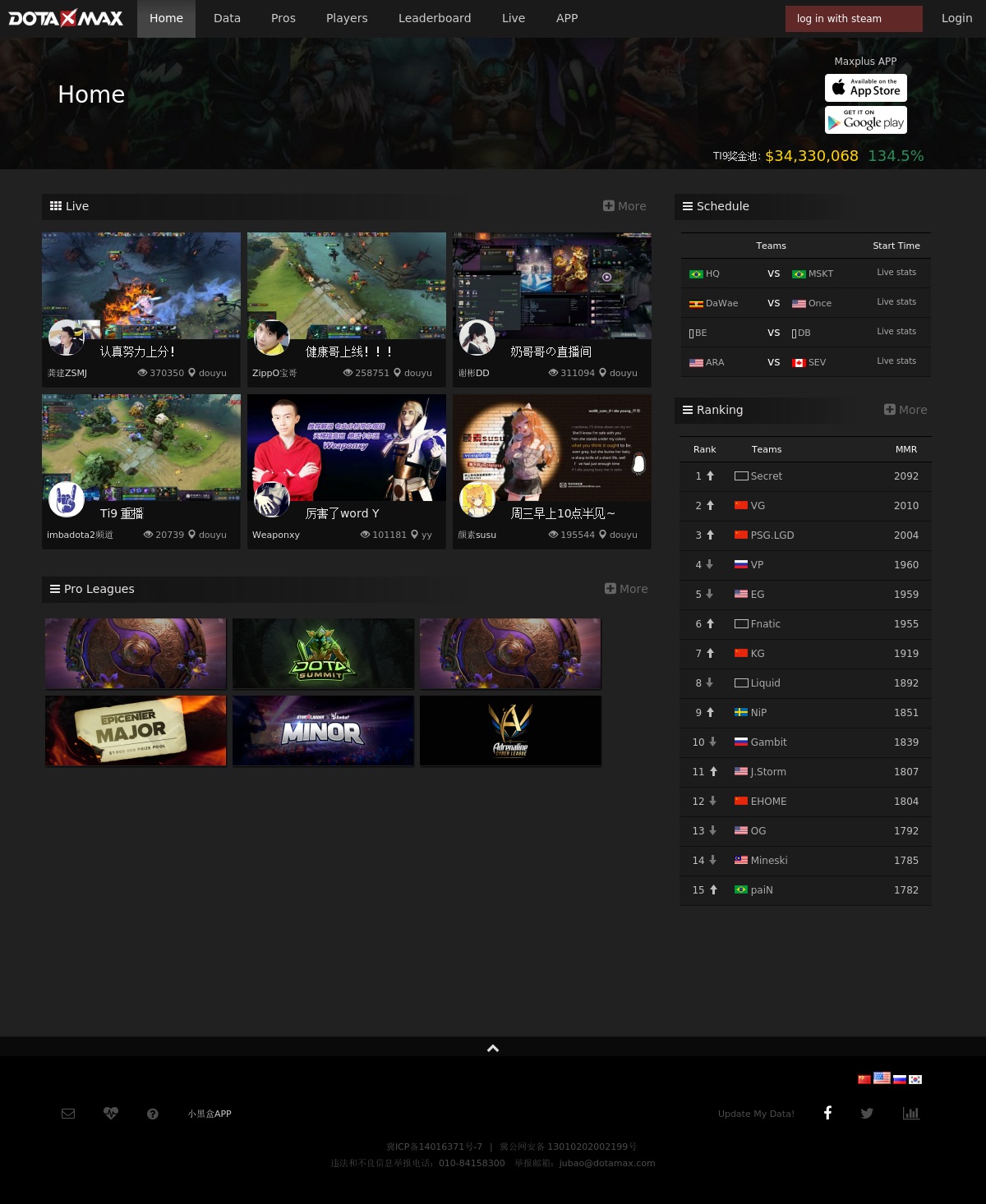Click the ZippO streamer avatar

pyautogui.click(x=272, y=338)
